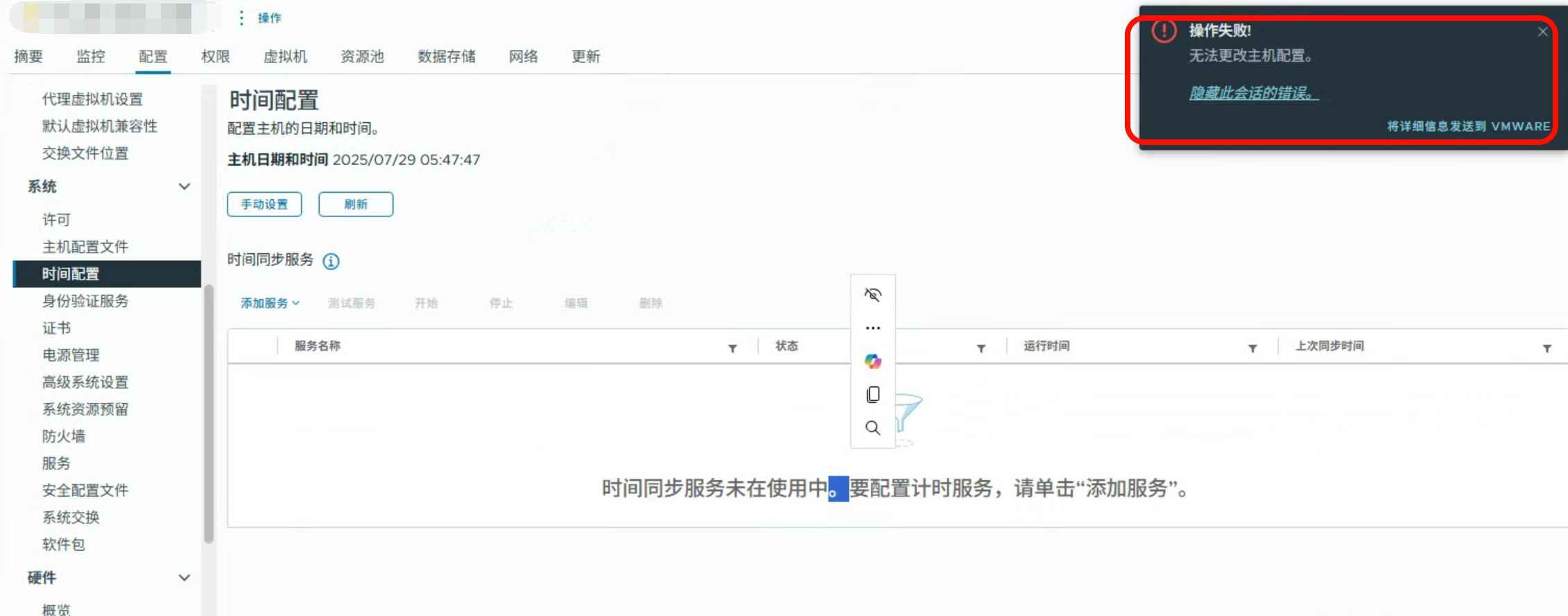Open 身份验证服务 in sidebar
This screenshot has height=616, width=1568.
tap(85, 301)
